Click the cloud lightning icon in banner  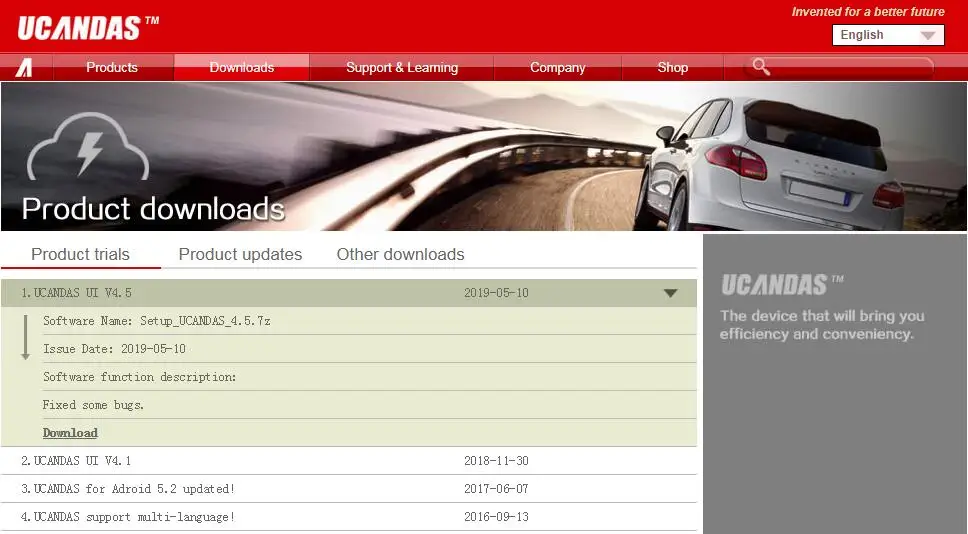pos(88,147)
